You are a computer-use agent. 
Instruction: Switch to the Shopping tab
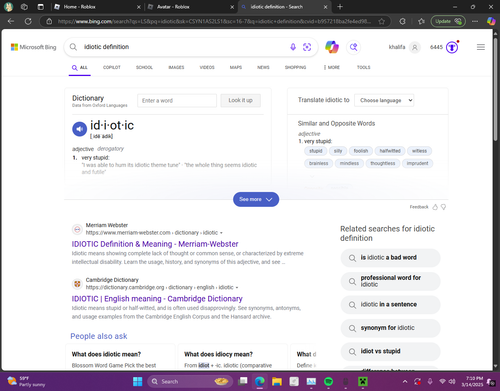click(295, 67)
